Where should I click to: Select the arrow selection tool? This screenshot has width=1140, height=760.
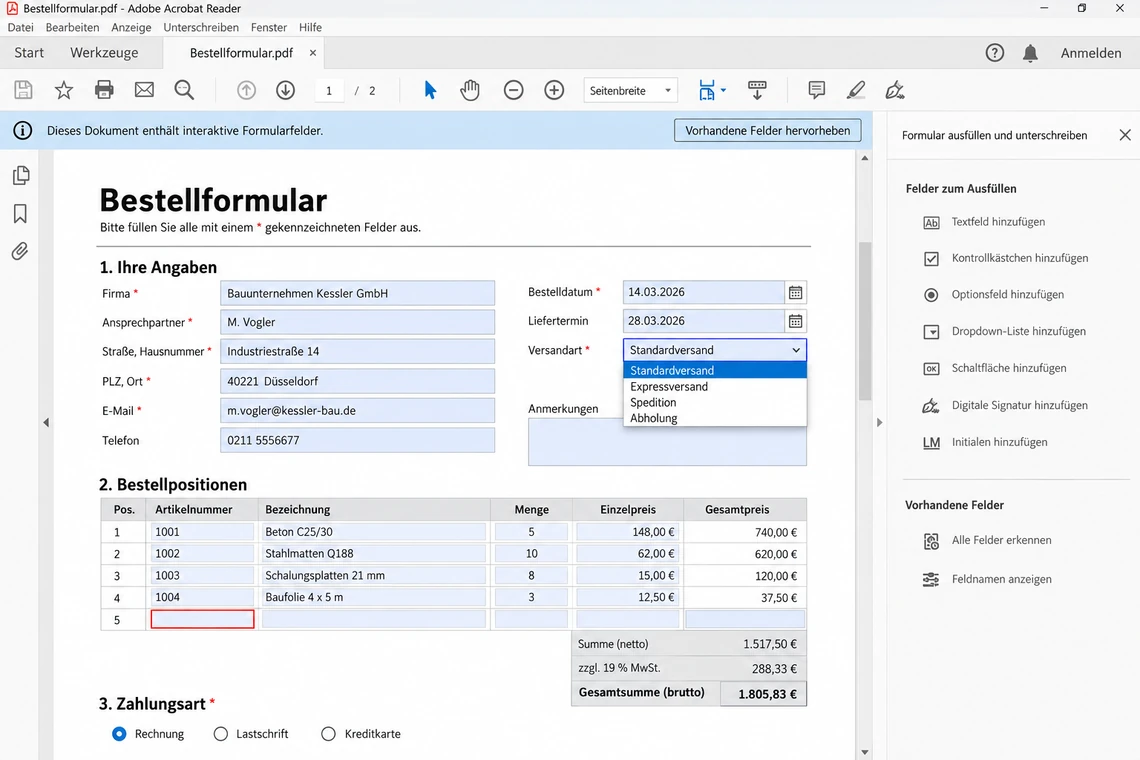430,90
